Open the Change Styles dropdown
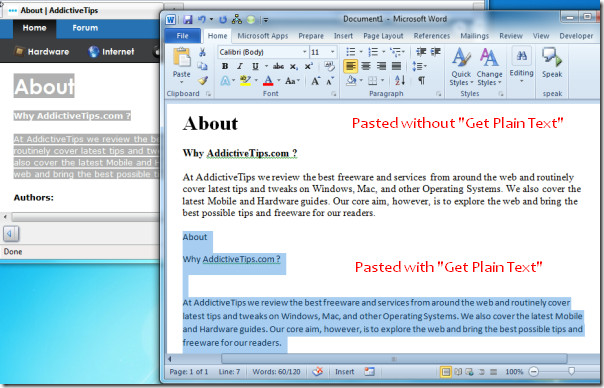 [489, 66]
